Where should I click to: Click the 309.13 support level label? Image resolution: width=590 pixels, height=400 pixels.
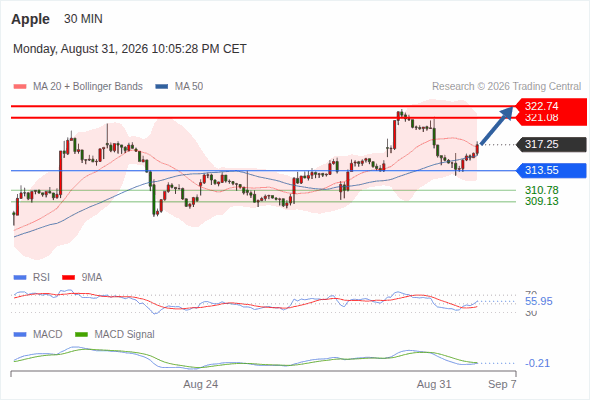click(x=542, y=201)
